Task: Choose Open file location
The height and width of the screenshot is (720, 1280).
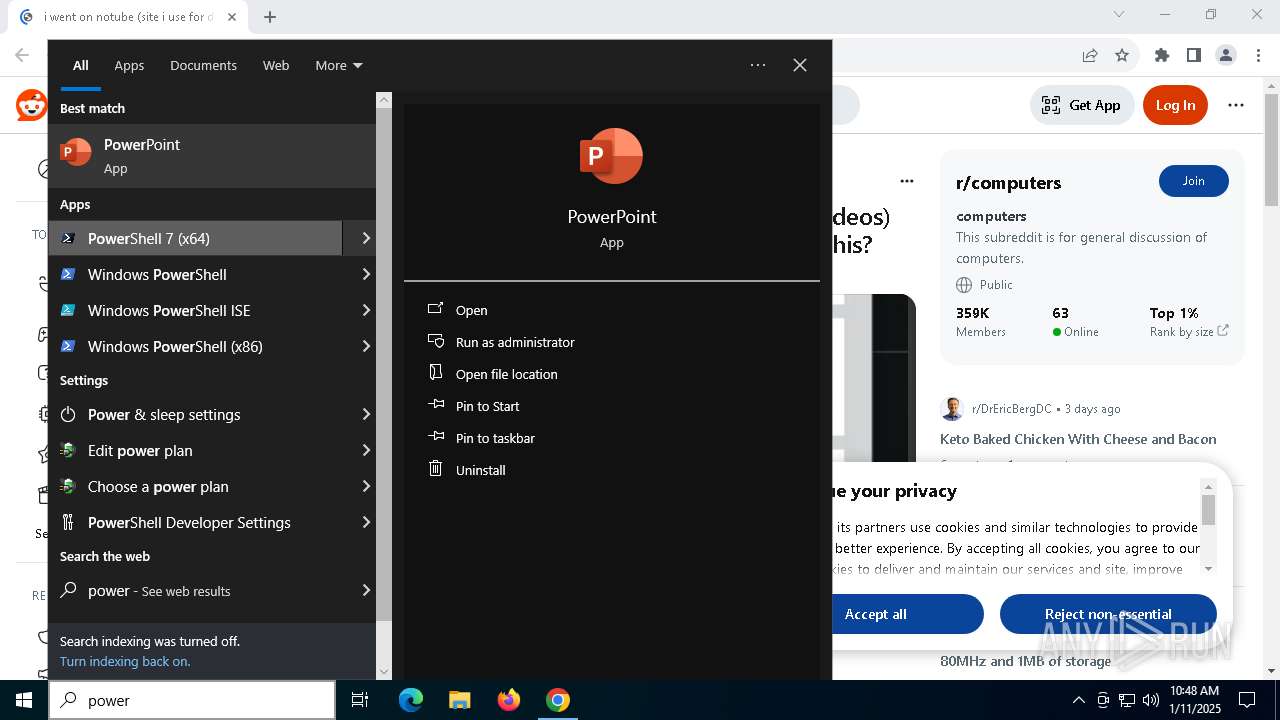Action: [x=506, y=374]
